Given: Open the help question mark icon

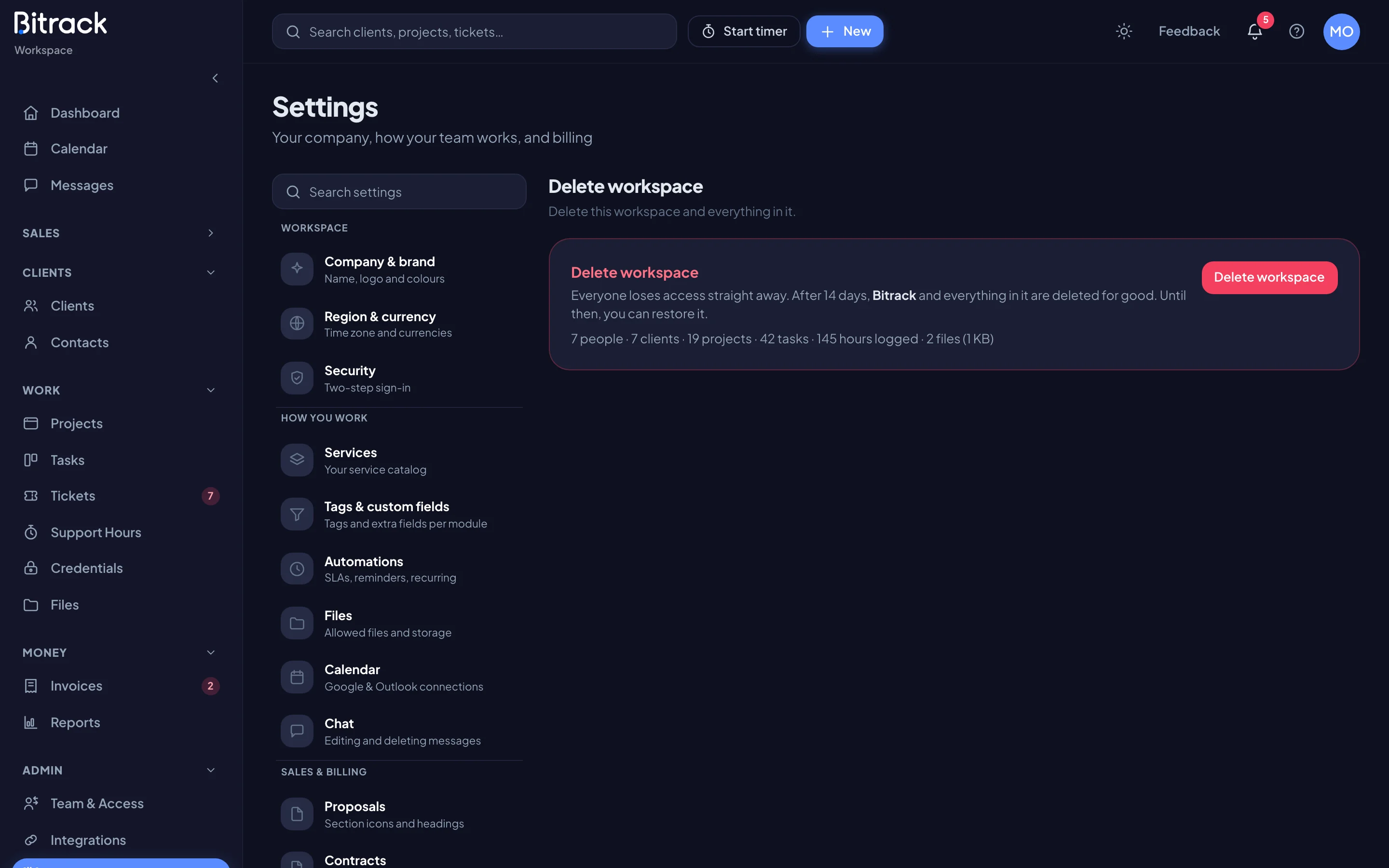Looking at the screenshot, I should coord(1296,31).
